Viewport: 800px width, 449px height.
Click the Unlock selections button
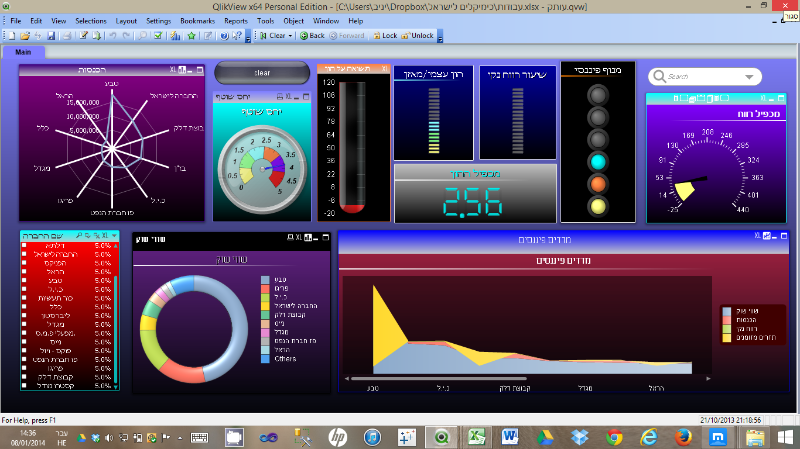coord(417,36)
